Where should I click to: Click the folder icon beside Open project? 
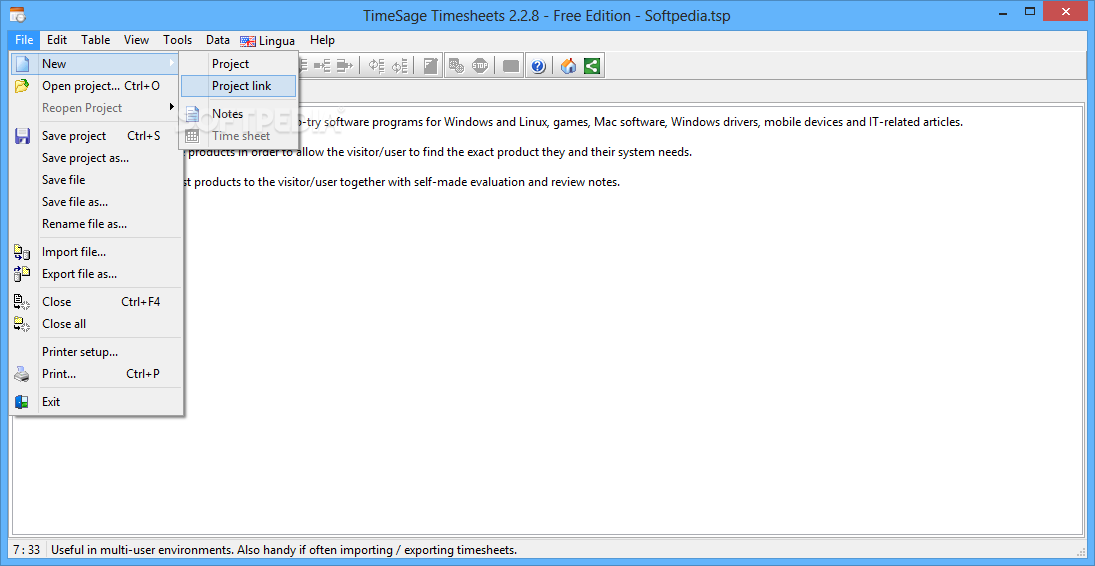click(x=22, y=86)
